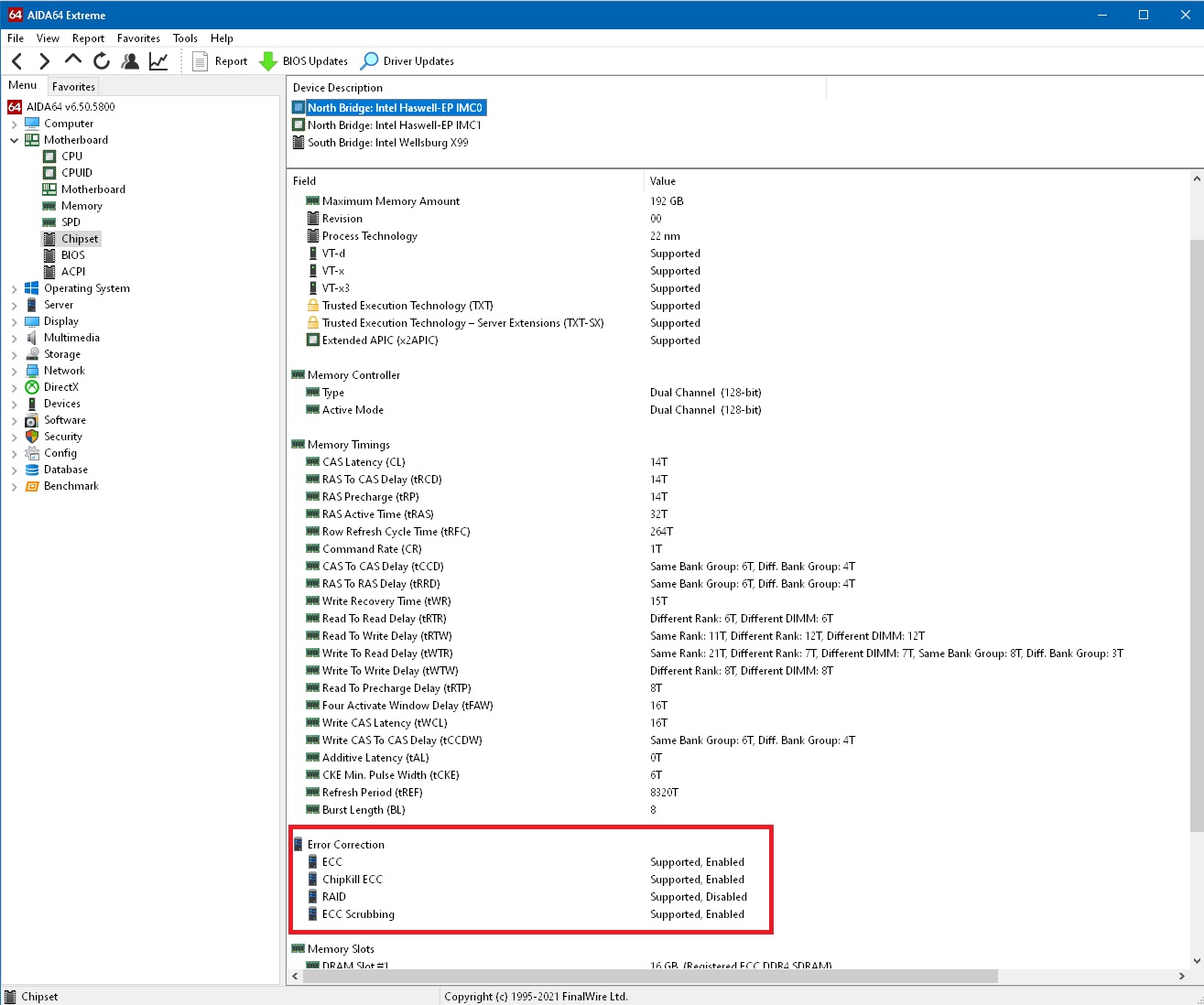This screenshot has width=1204, height=1005.
Task: Expand the DirectX tree node
Action: pos(14,387)
